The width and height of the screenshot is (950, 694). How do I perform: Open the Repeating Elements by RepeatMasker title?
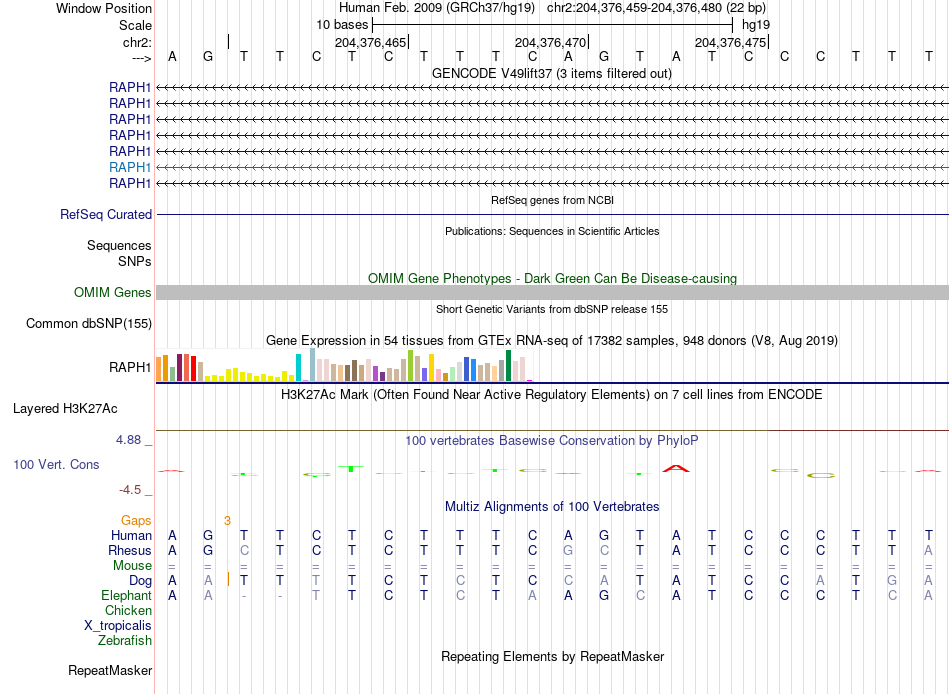[x=553, y=657]
